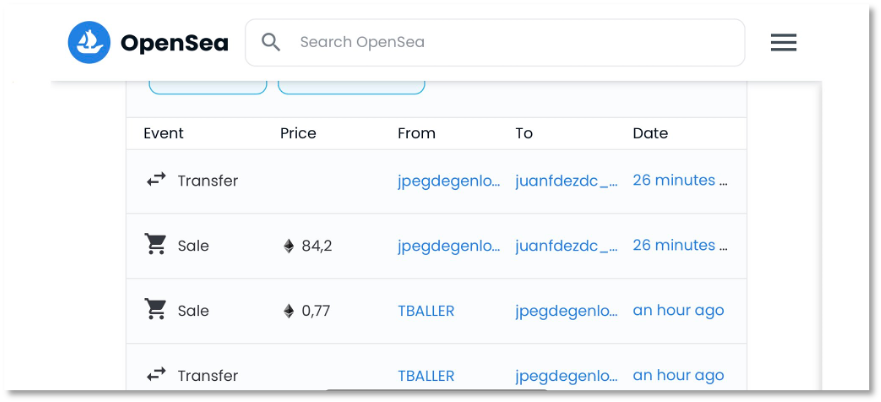Click the Ethereum icon beside 84,2

(289, 246)
